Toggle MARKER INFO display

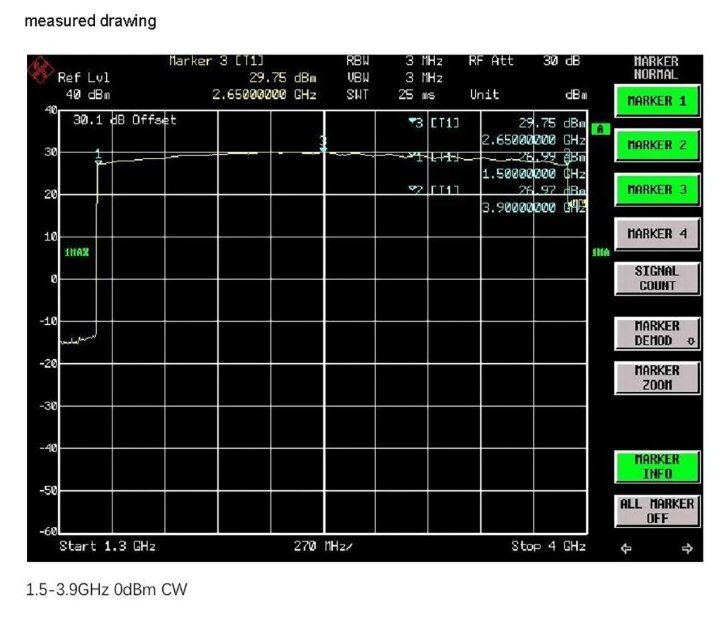point(656,467)
